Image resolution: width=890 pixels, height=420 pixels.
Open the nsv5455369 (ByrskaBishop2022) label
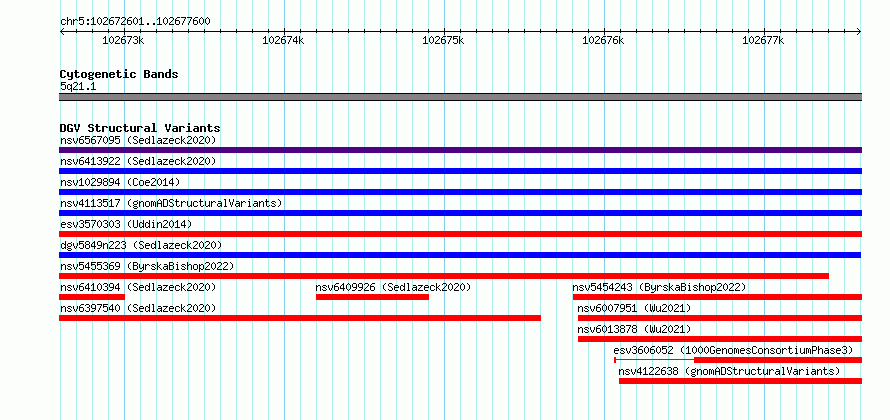point(147,266)
